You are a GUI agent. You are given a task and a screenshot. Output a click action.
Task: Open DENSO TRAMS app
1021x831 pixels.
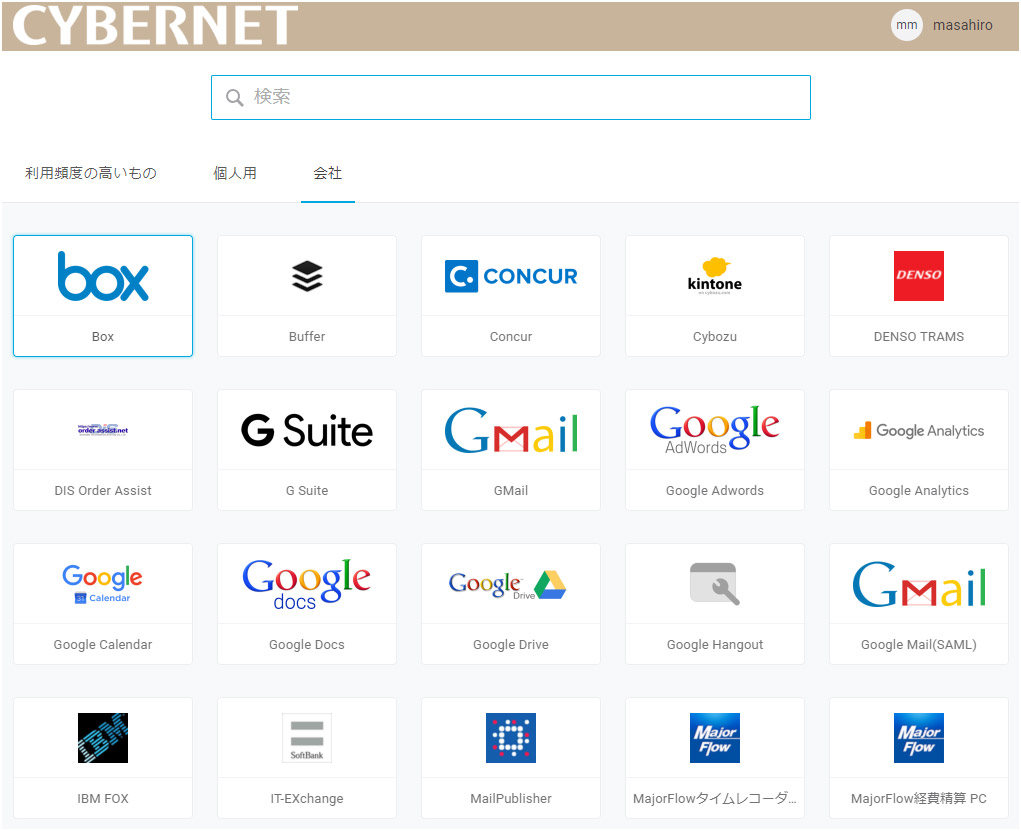(x=919, y=295)
